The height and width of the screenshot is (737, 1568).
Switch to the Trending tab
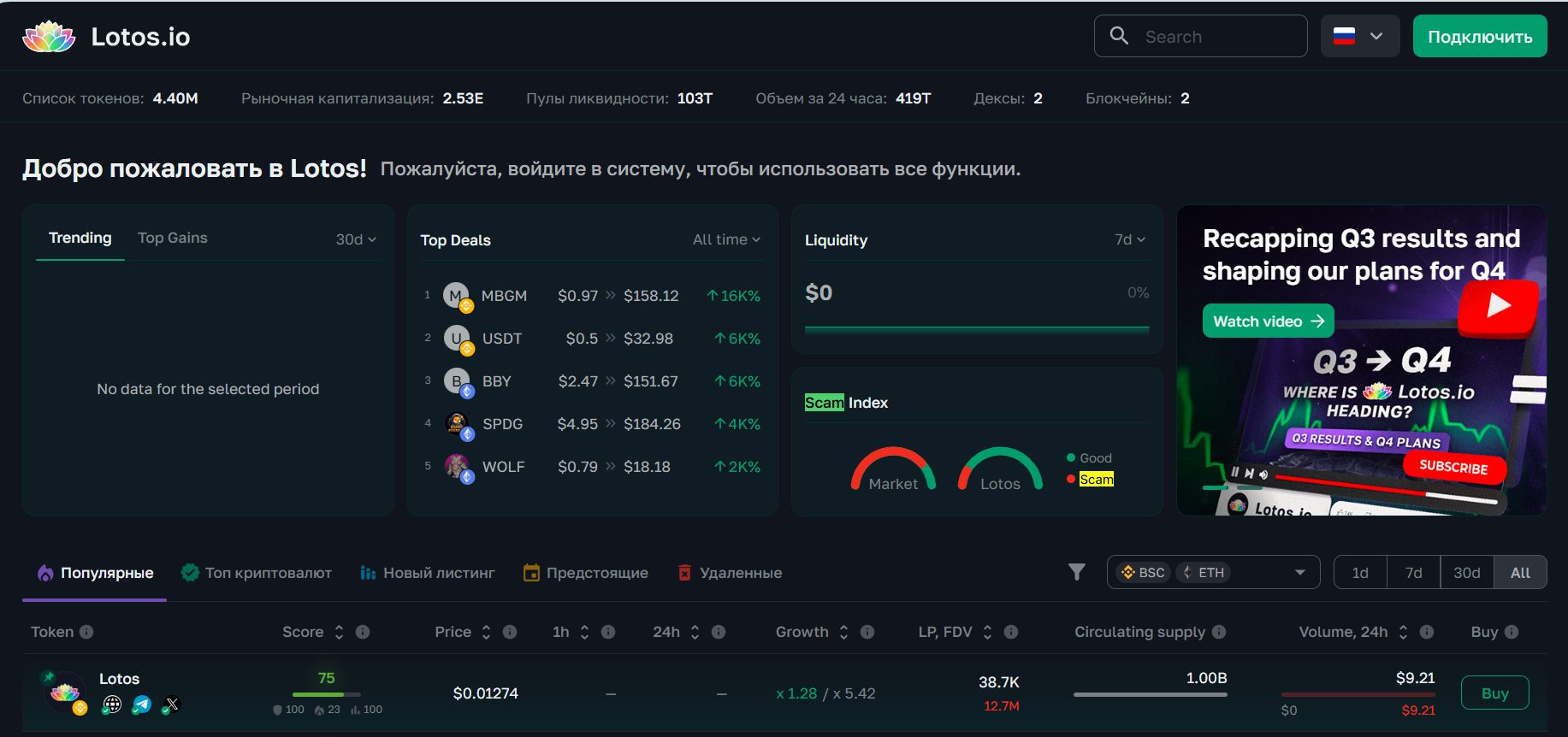click(80, 238)
